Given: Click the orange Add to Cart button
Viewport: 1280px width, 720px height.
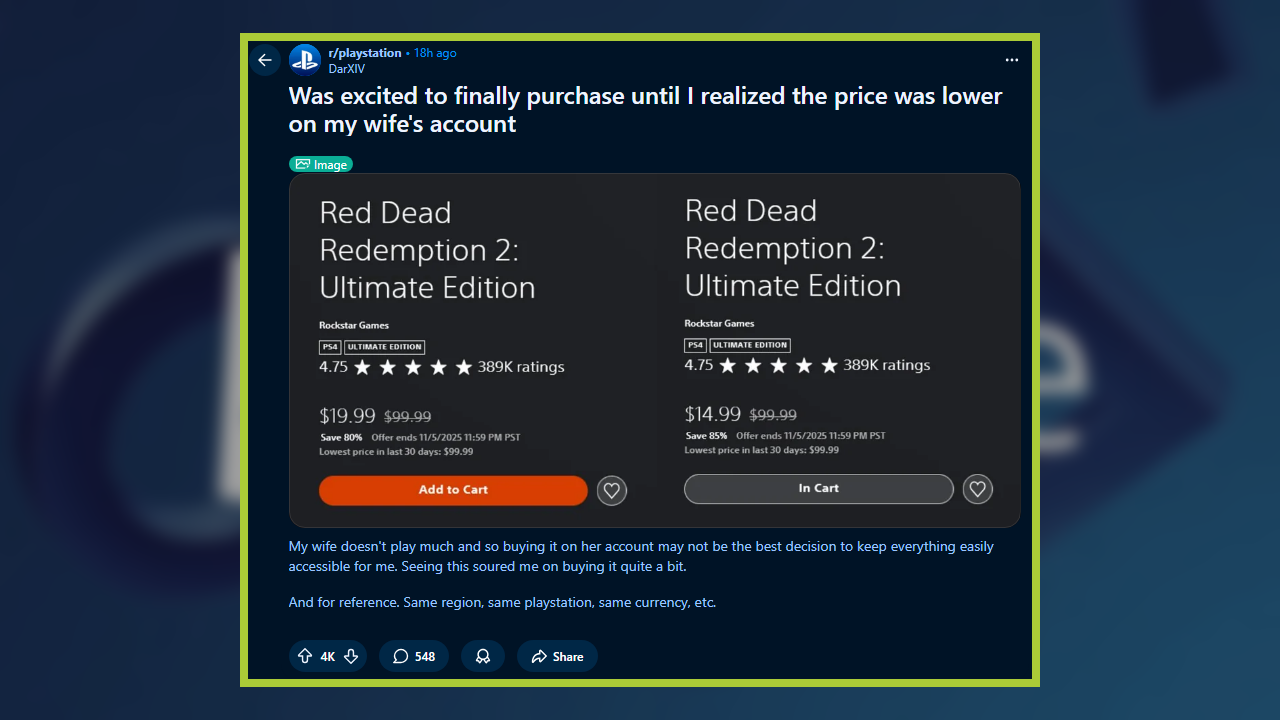Looking at the screenshot, I should coord(453,490).
